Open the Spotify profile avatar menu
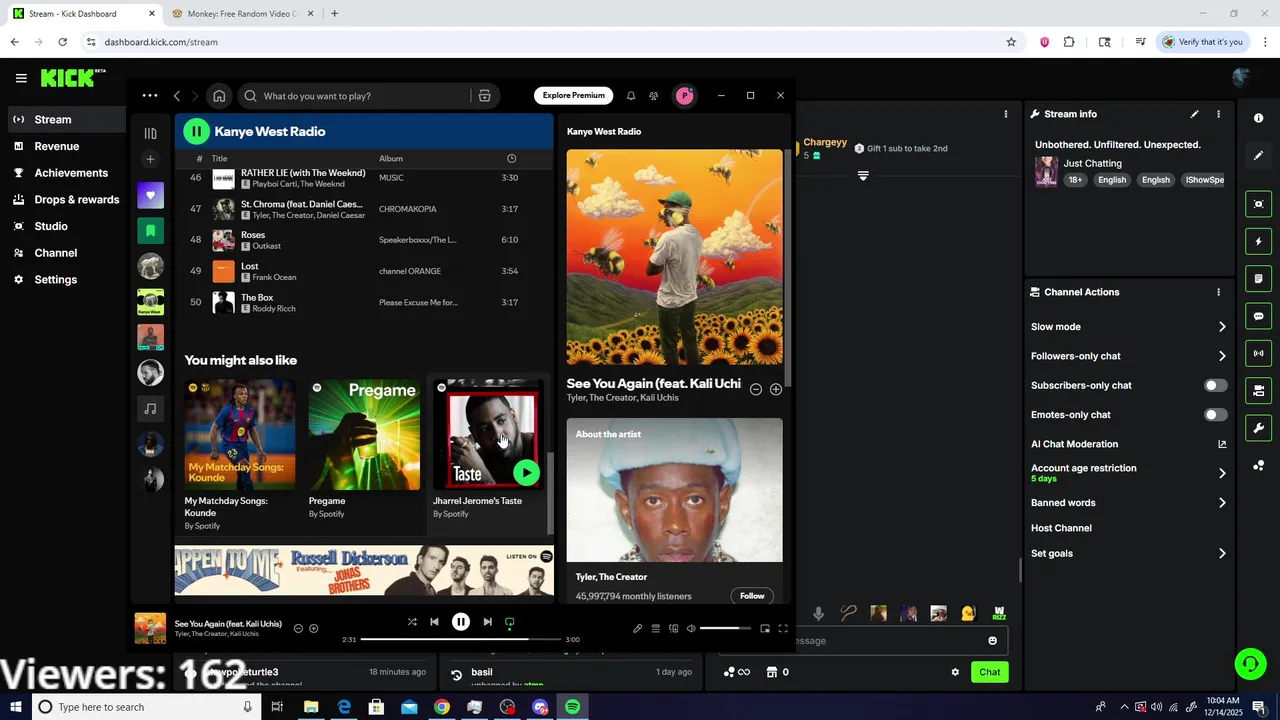The width and height of the screenshot is (1280, 720). tap(685, 96)
